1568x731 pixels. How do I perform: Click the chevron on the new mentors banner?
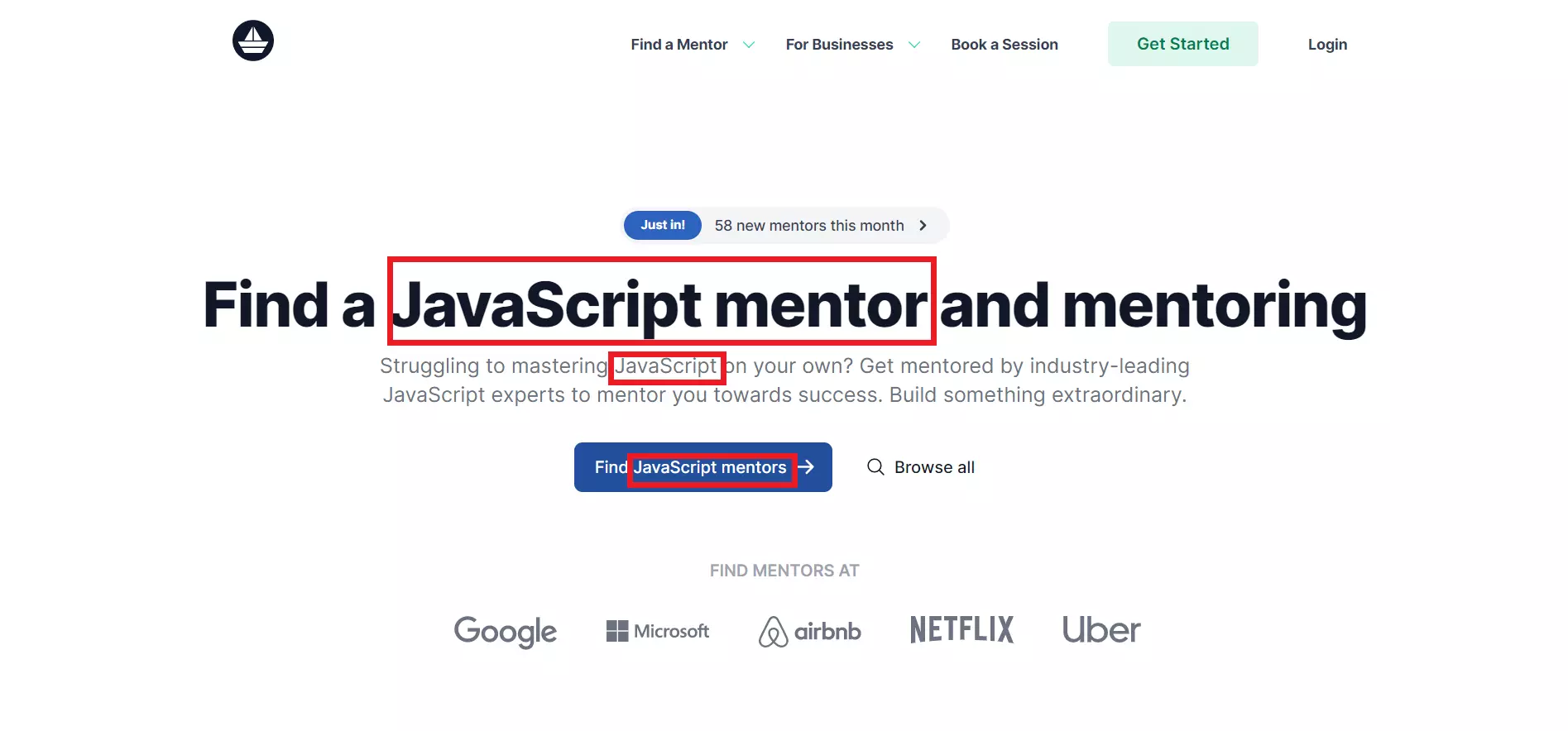[923, 225]
